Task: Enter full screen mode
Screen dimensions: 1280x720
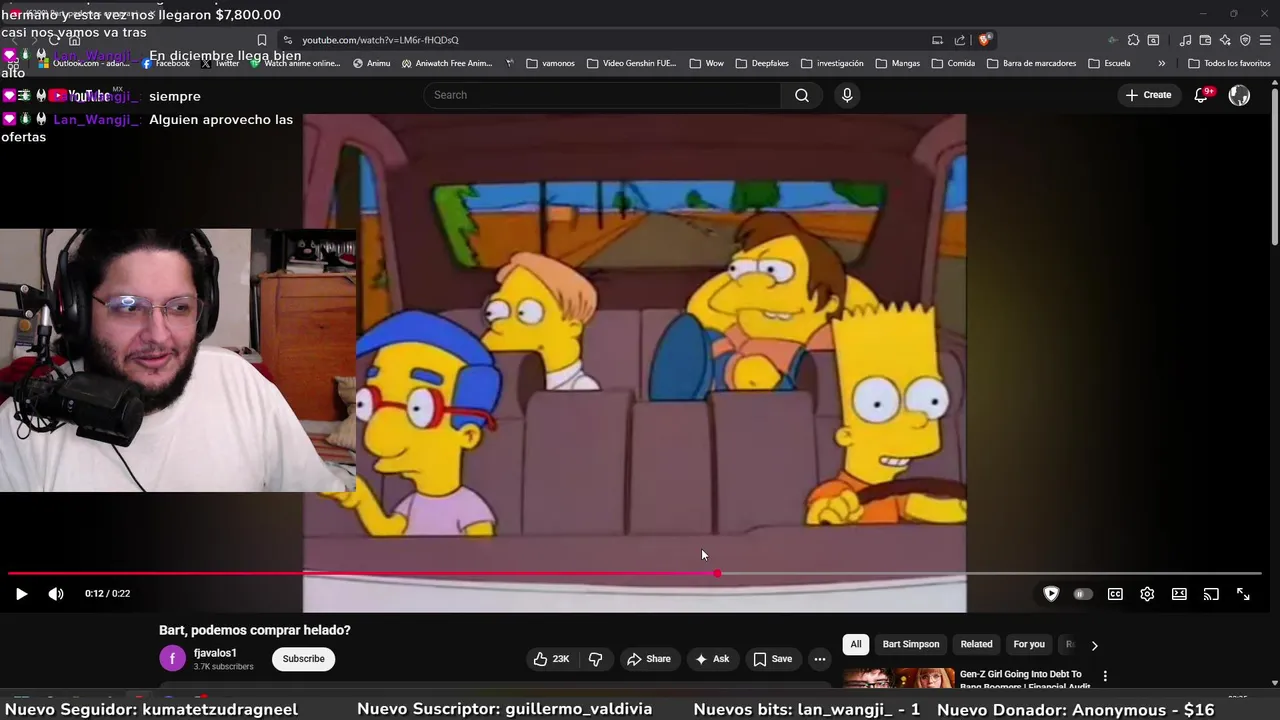Action: click(1243, 594)
